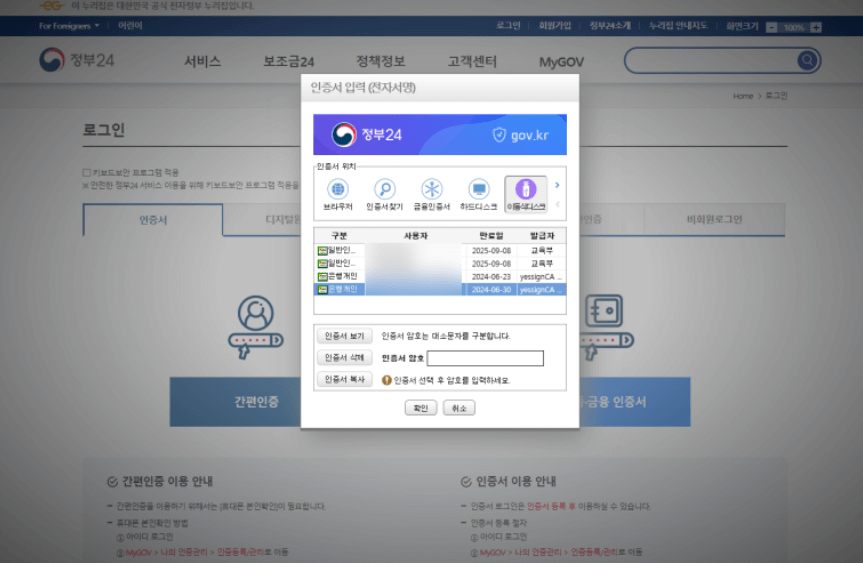Click the 인증서 삭제 button
This screenshot has width=863, height=563.
pyautogui.click(x=345, y=358)
